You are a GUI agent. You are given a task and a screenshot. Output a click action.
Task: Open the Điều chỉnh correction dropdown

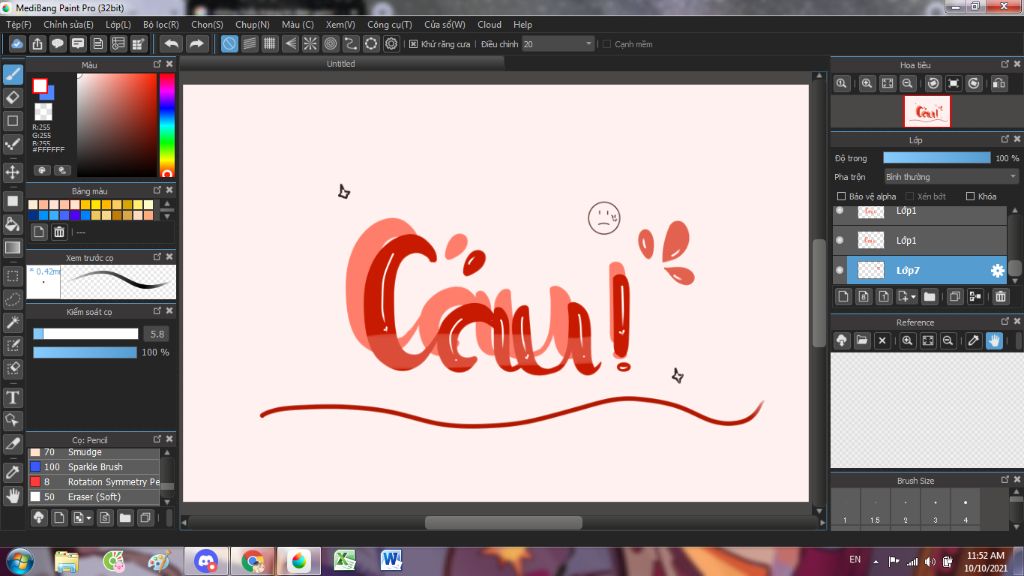(557, 44)
